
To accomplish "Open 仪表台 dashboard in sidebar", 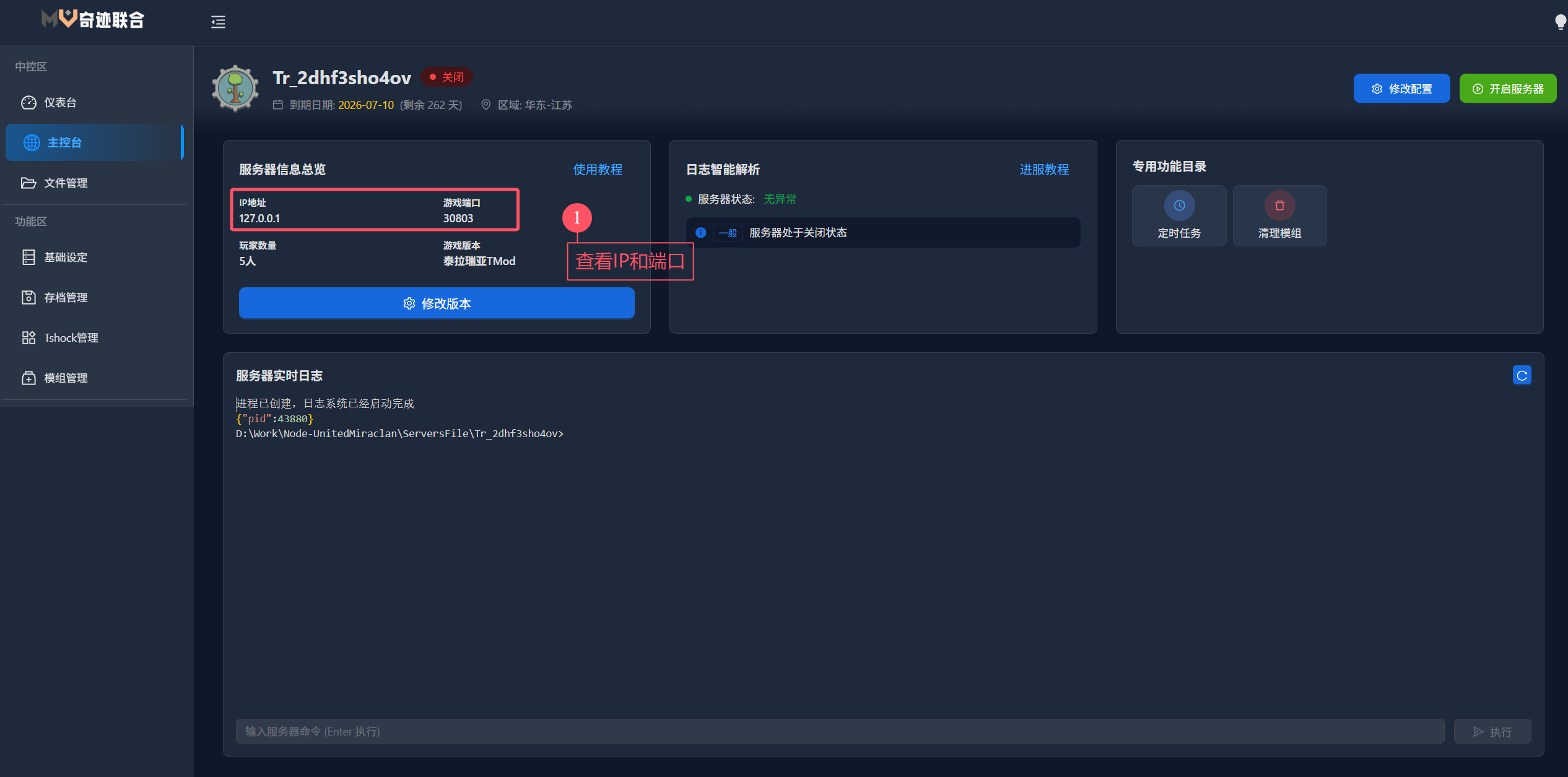I will point(60,103).
